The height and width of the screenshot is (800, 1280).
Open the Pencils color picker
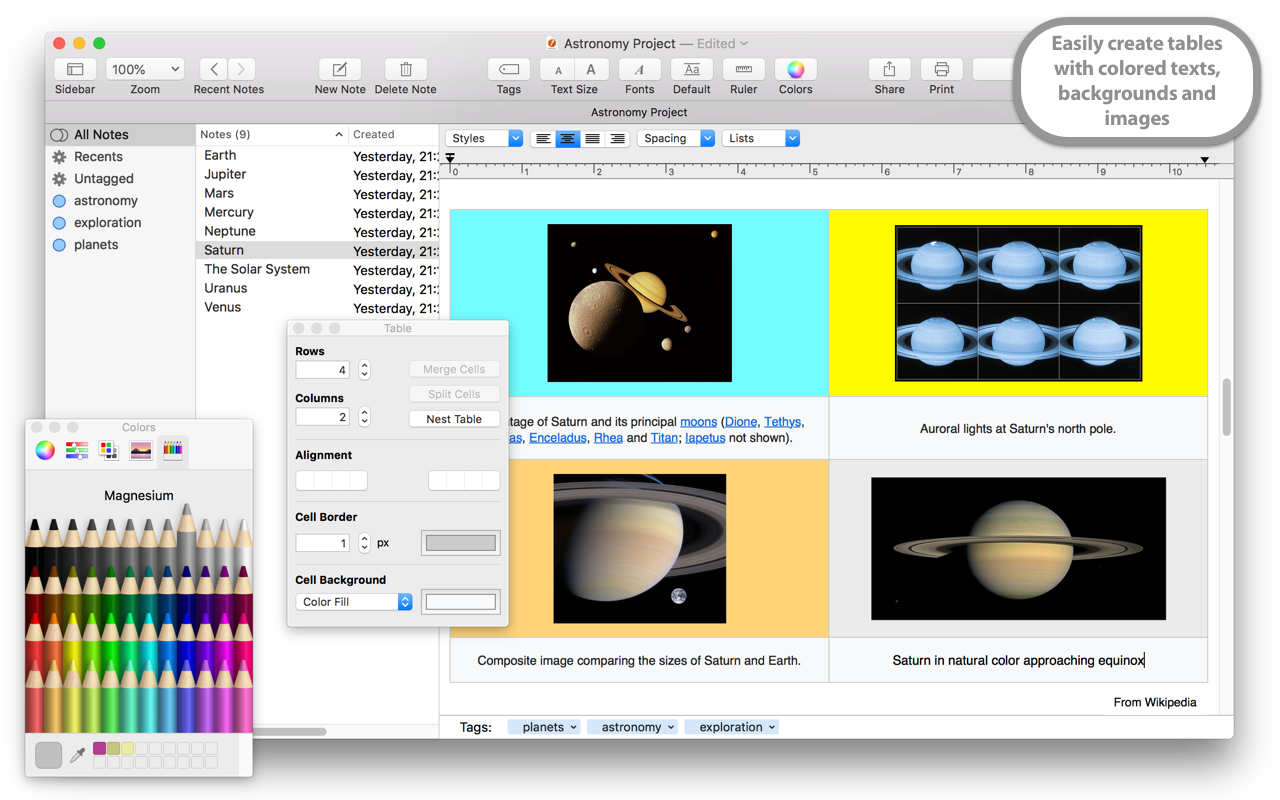point(173,451)
